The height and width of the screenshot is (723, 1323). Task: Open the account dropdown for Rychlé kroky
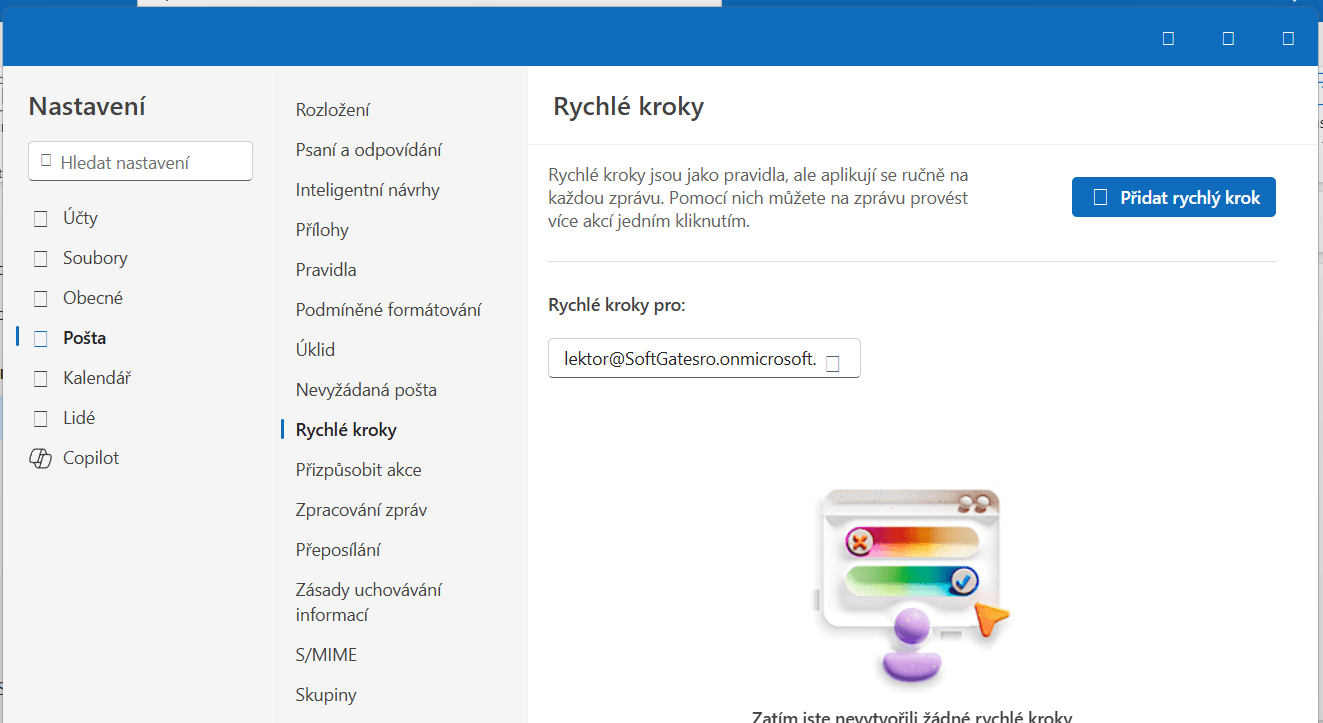(832, 360)
